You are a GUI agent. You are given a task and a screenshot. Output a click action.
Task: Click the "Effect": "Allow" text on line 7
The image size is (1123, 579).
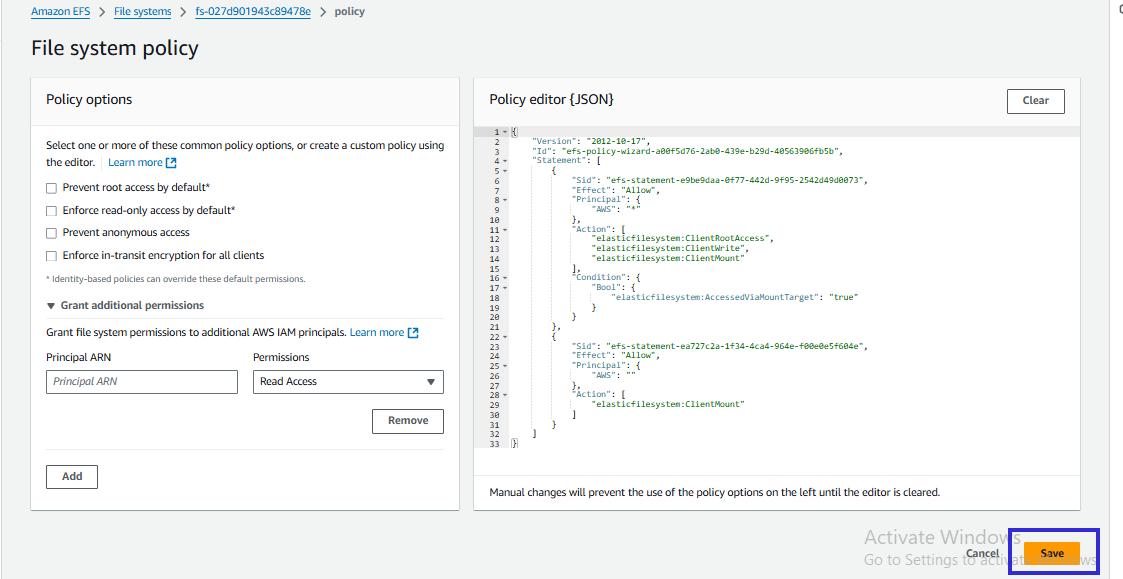coord(616,191)
